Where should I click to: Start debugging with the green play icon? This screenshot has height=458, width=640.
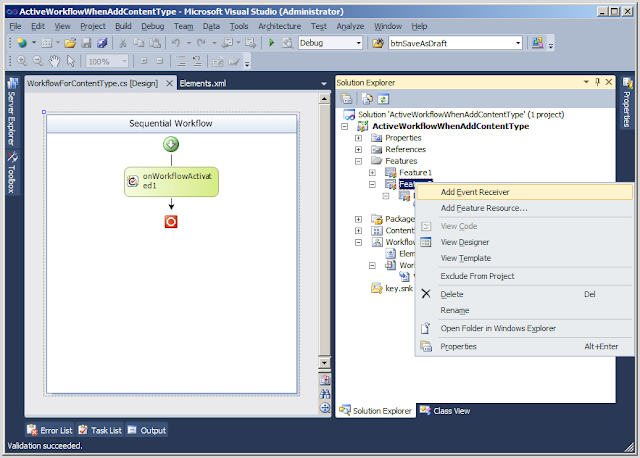click(271, 43)
